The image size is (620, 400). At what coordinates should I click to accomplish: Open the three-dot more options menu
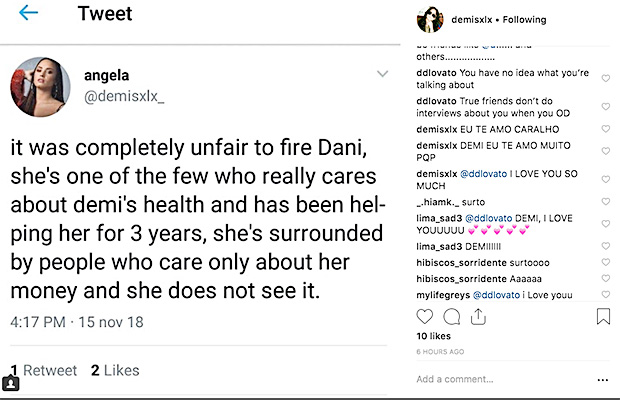coord(601,380)
